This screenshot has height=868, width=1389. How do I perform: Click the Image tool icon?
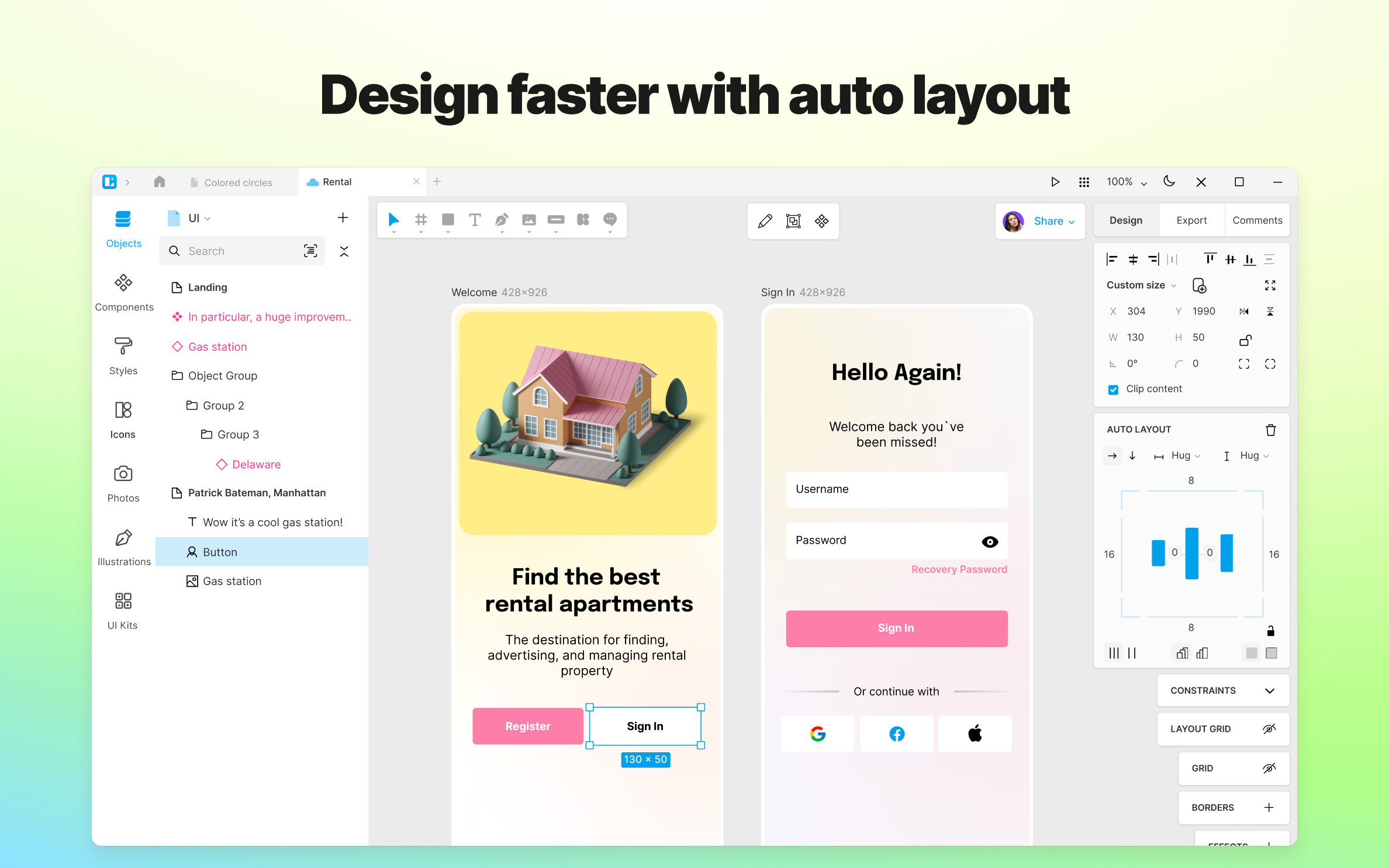(528, 220)
